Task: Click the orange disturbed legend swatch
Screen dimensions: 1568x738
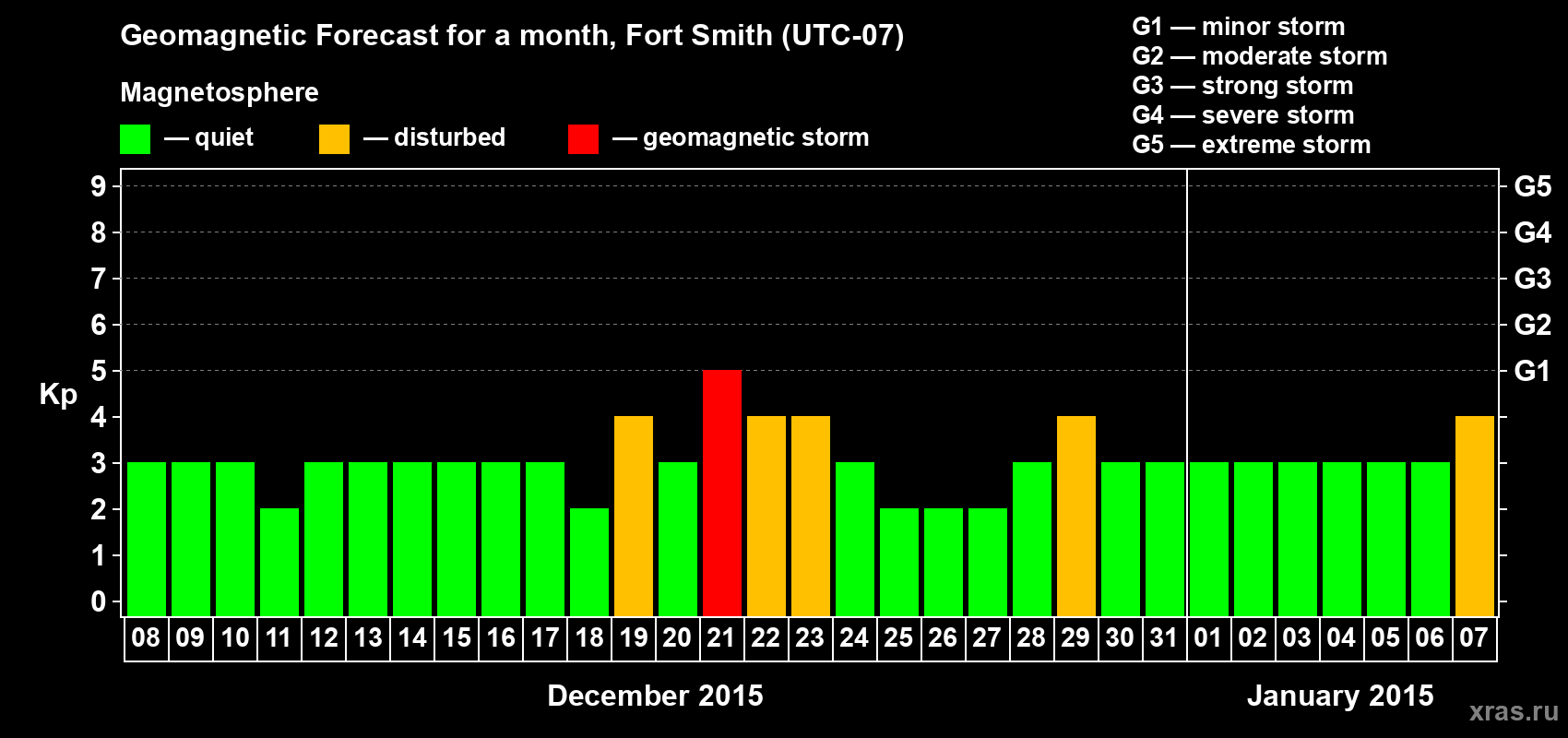Action: point(334,139)
